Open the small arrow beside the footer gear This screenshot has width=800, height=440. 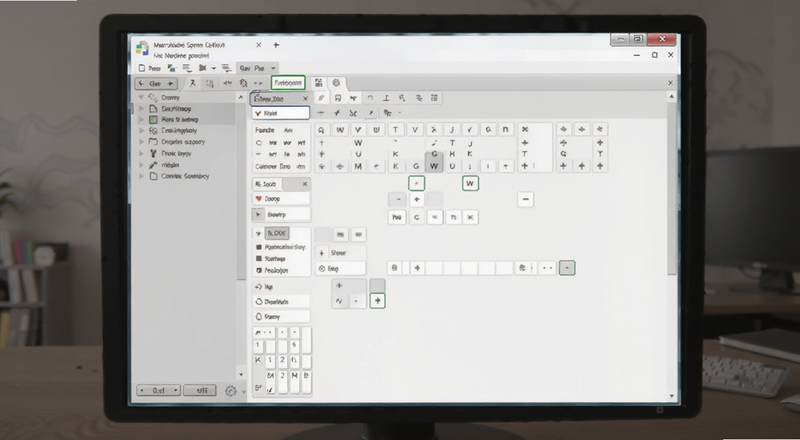pos(243,392)
